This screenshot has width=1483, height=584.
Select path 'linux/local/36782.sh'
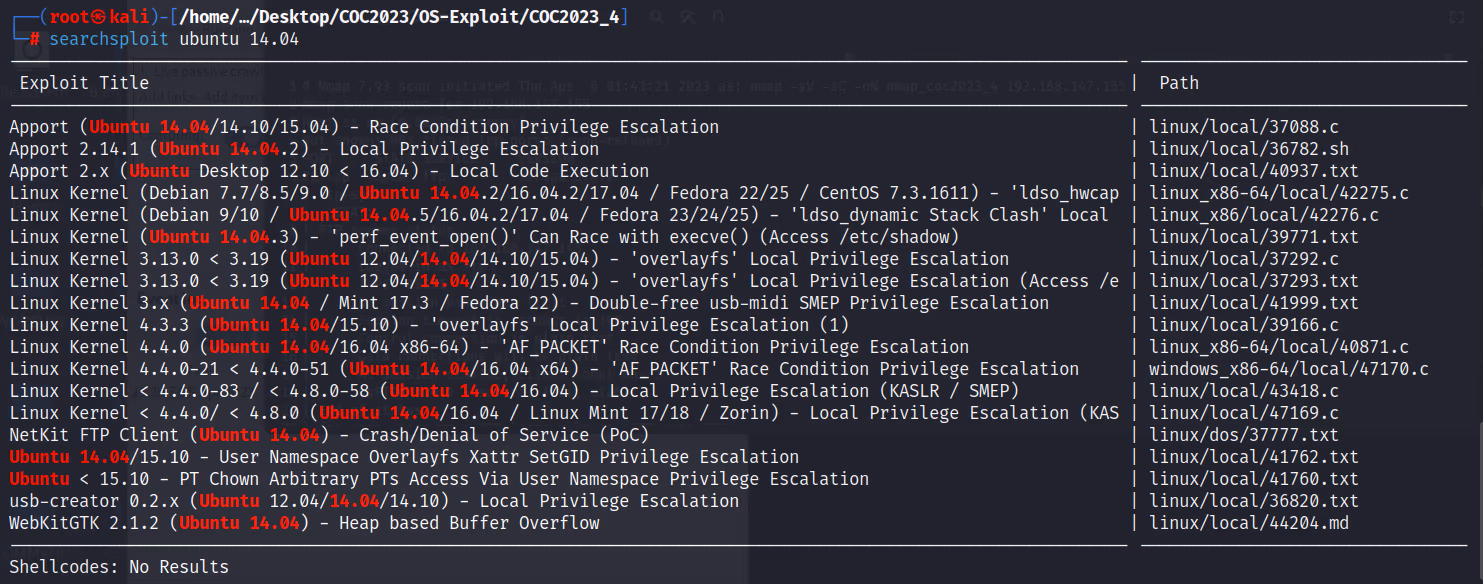(x=1249, y=149)
